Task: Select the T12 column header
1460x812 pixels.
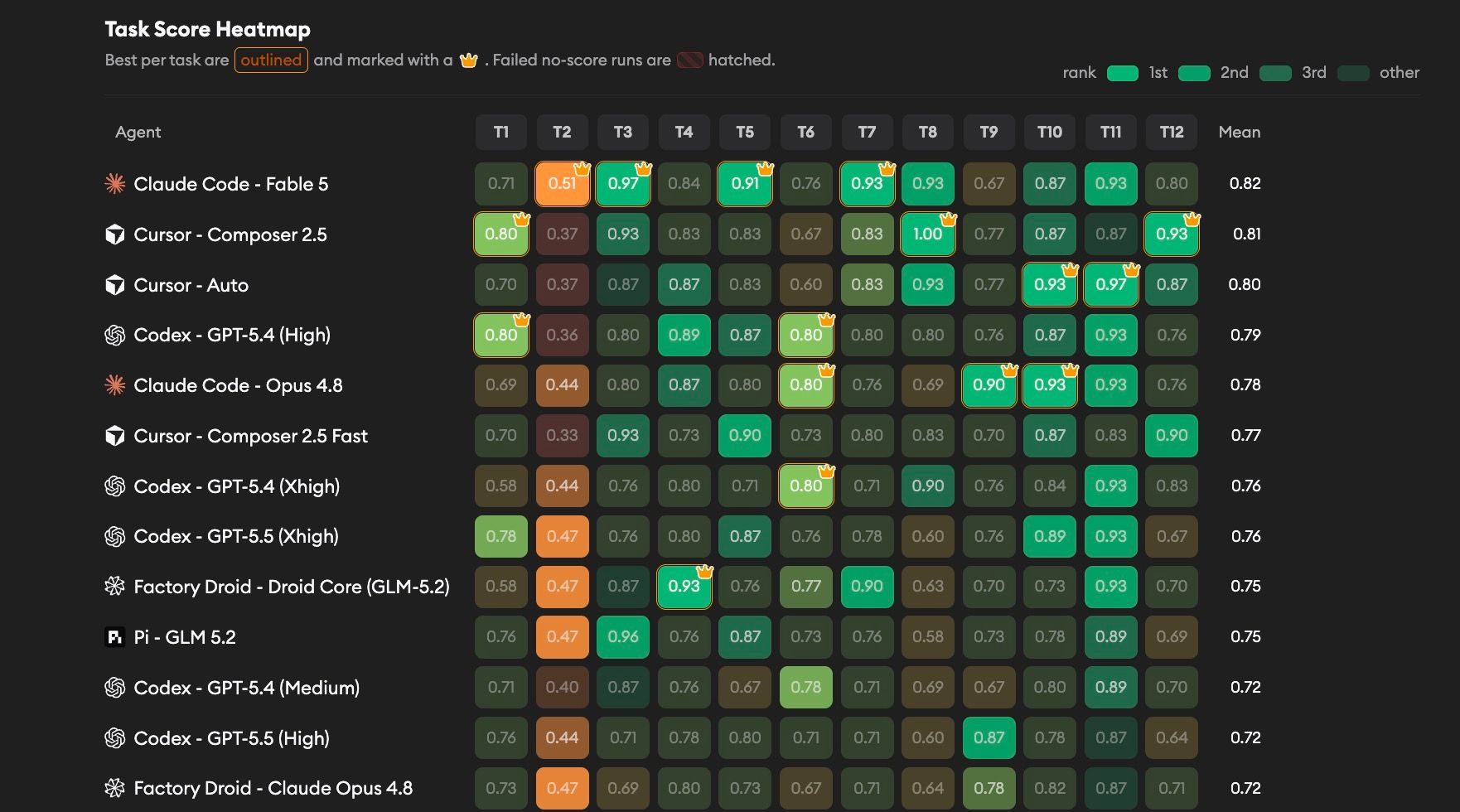Action: point(1172,132)
